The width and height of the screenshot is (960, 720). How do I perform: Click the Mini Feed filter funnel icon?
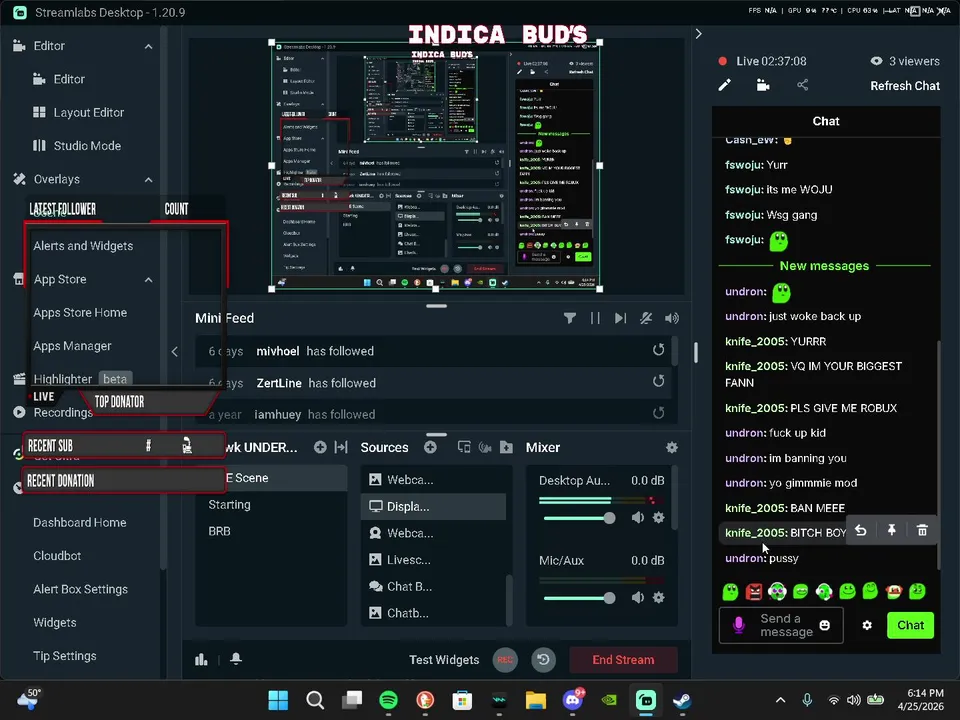click(569, 318)
